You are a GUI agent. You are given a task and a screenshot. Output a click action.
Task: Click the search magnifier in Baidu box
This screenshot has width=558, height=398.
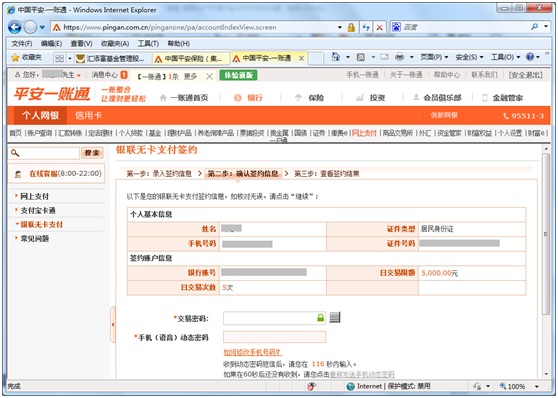pos(535,27)
